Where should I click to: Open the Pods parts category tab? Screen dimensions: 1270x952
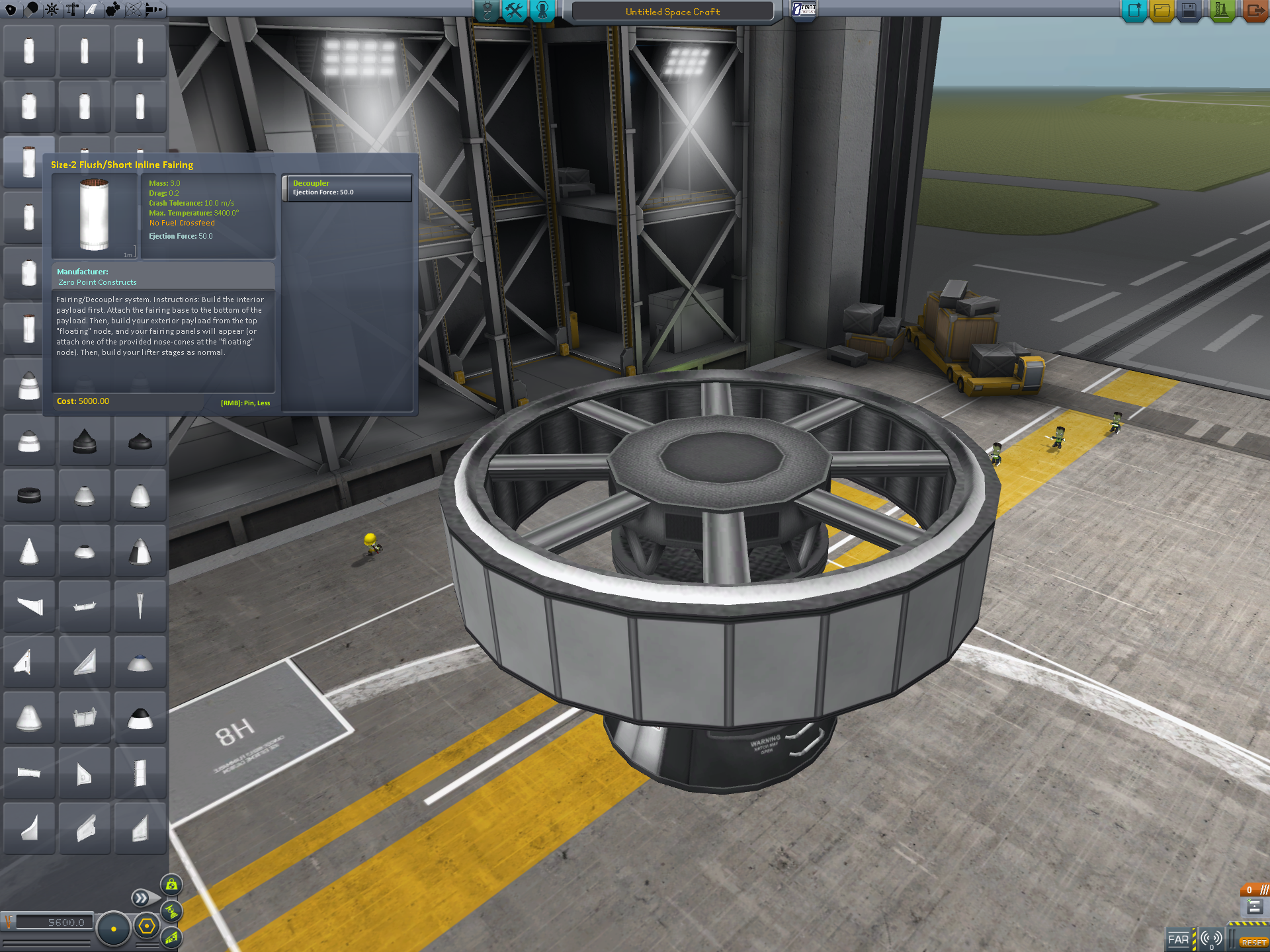(x=11, y=9)
